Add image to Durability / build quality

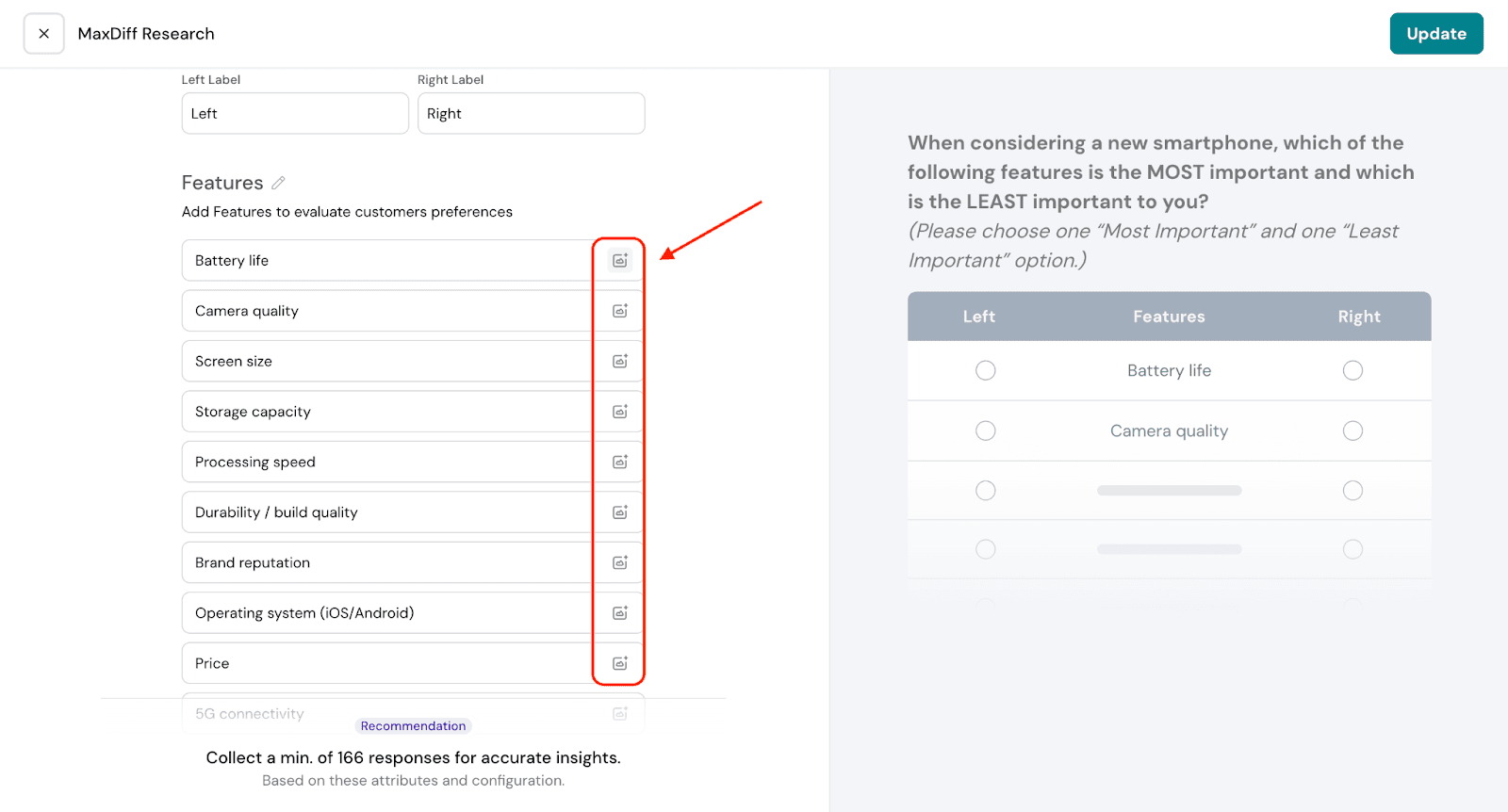[619, 512]
